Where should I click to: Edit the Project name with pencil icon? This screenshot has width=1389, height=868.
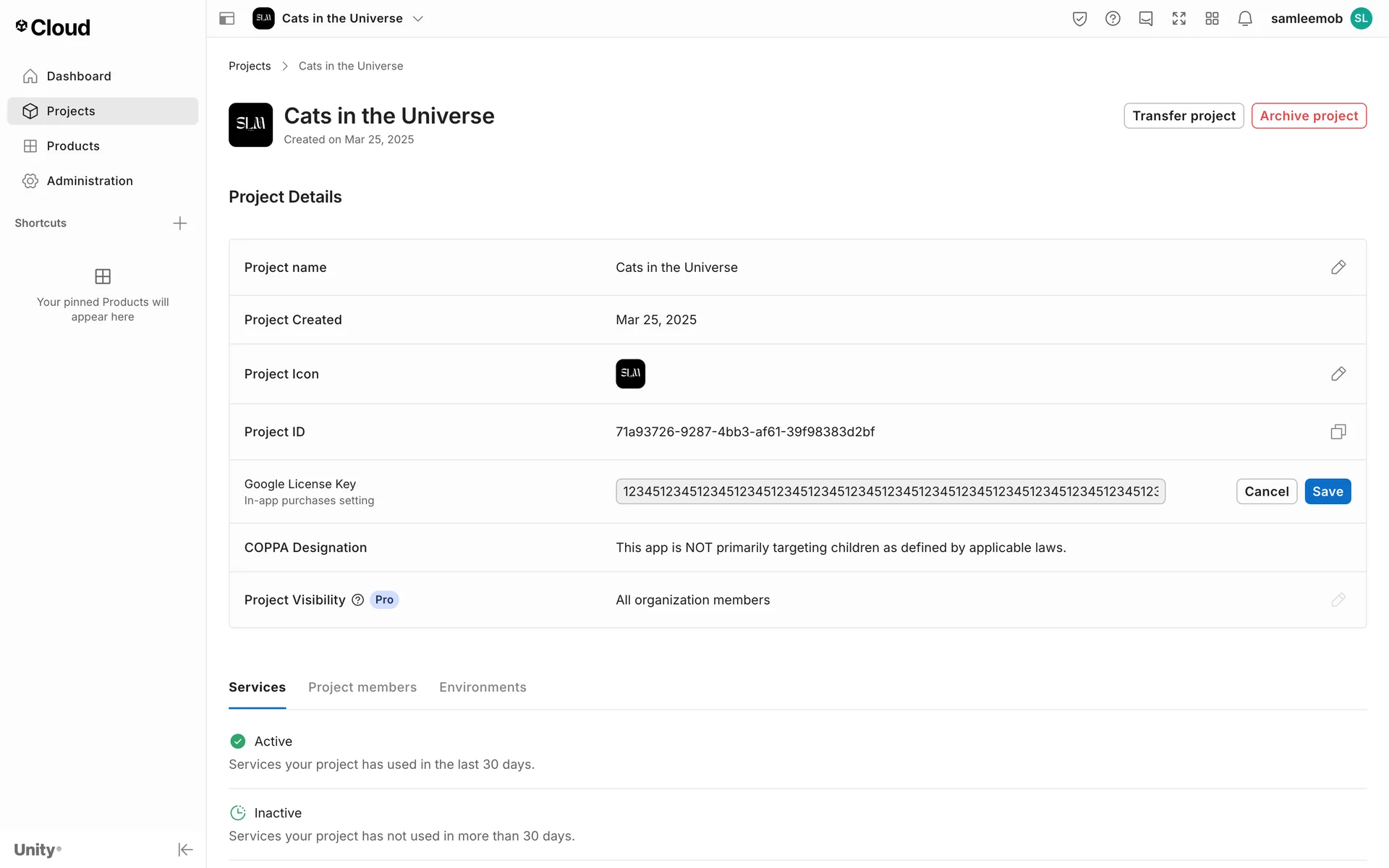pos(1338,268)
